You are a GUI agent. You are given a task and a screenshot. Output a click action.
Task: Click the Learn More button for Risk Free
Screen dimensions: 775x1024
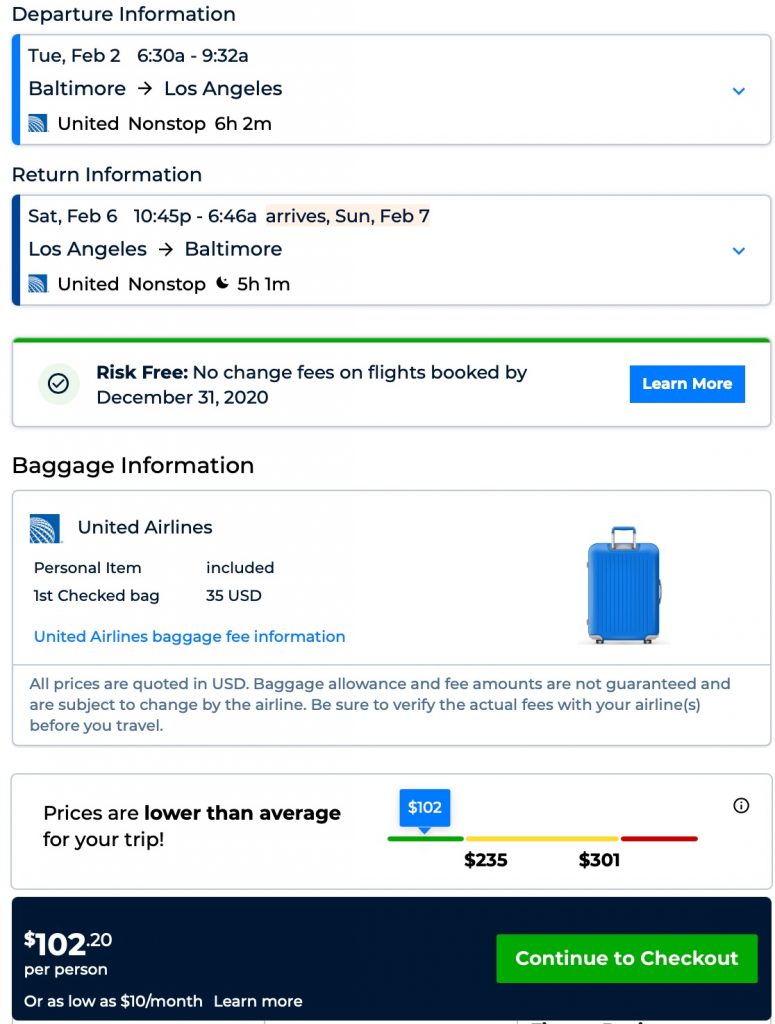(x=687, y=384)
